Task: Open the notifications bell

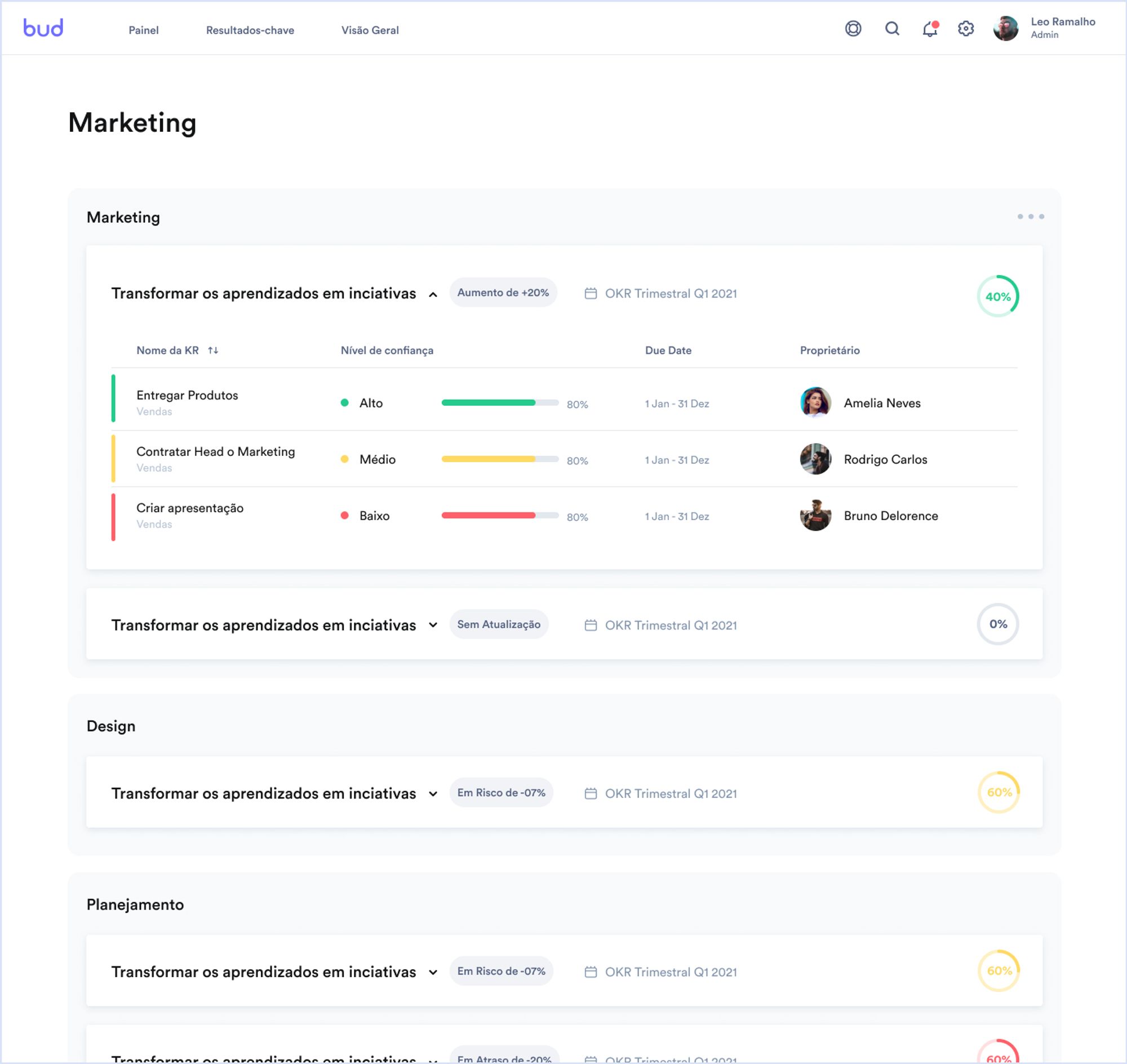Action: click(929, 29)
